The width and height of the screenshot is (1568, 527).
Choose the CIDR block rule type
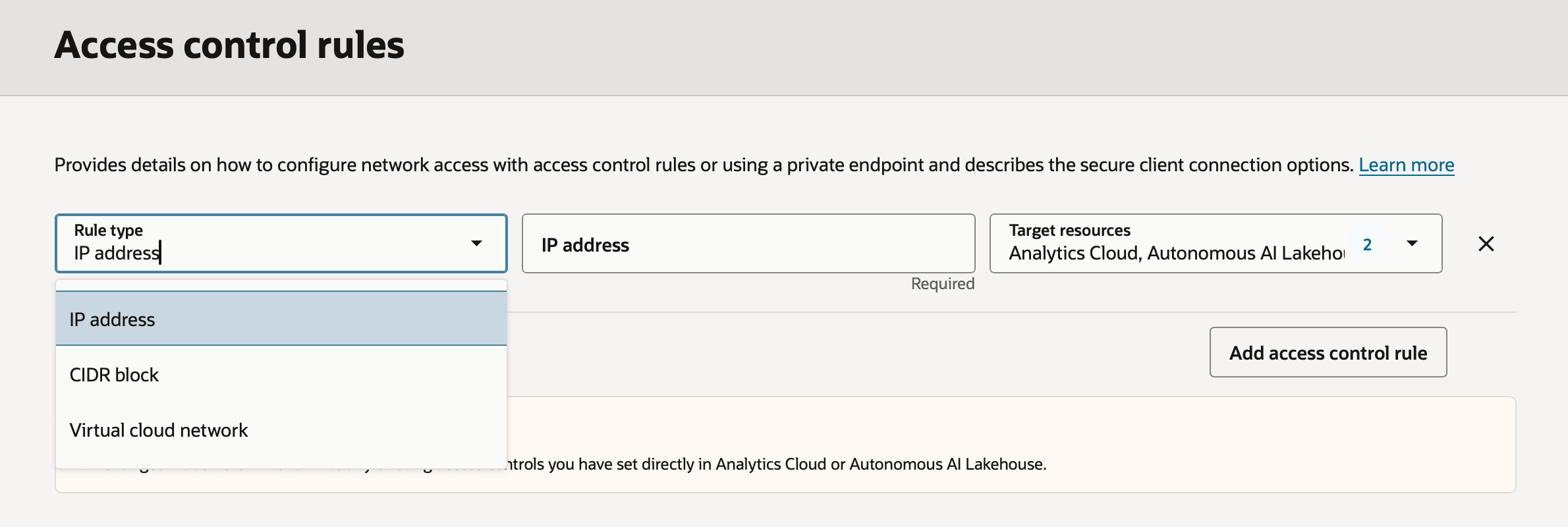[x=281, y=374]
